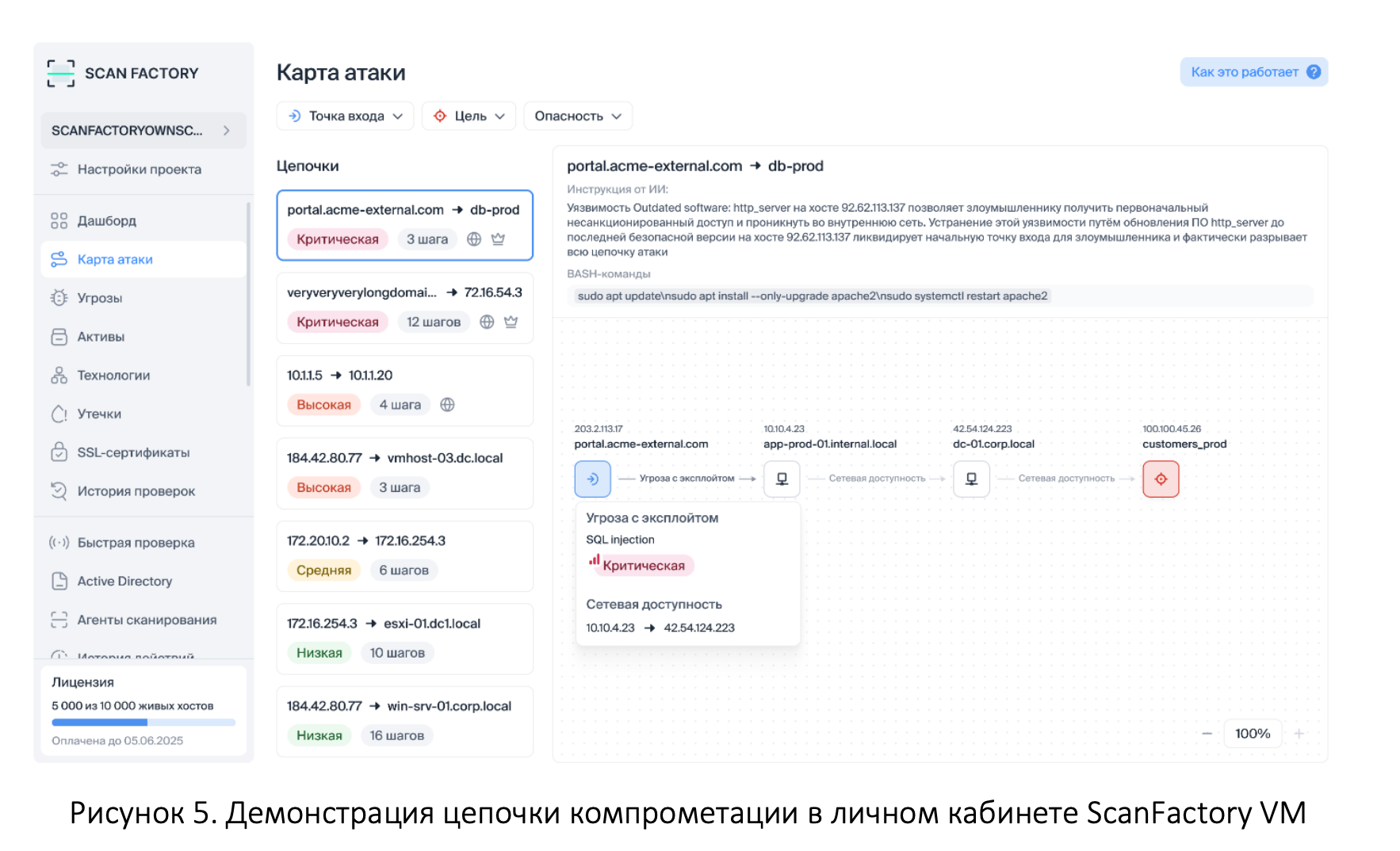This screenshot has height=851, width=1400.
Task: Open the SSL-сертификаты section
Action: [x=143, y=452]
